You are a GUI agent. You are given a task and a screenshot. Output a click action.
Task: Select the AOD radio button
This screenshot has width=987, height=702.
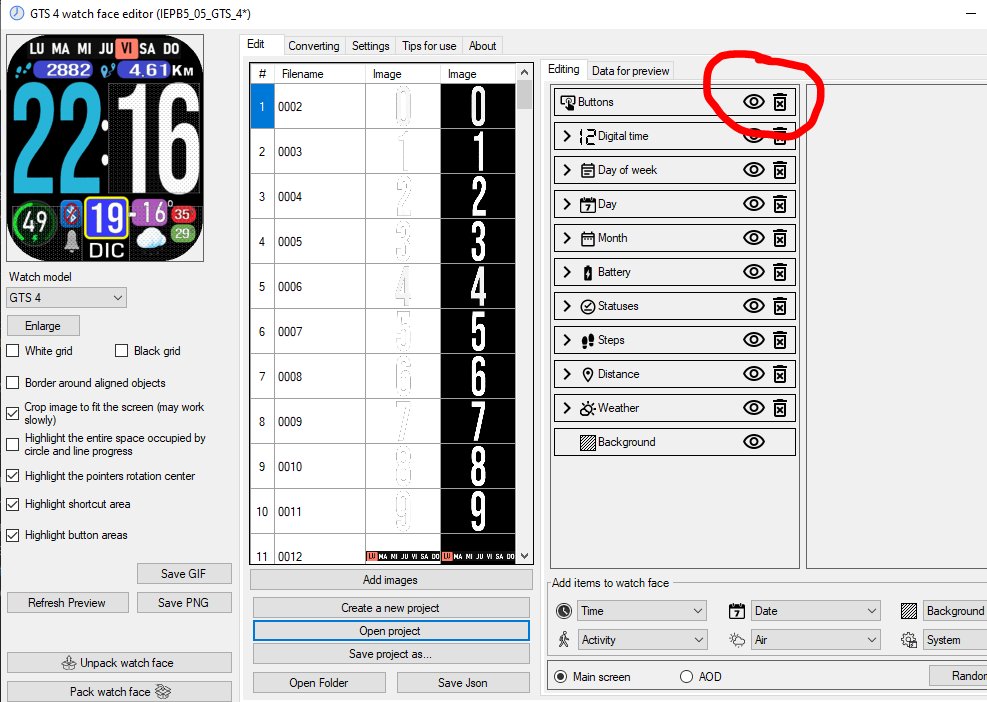click(686, 677)
